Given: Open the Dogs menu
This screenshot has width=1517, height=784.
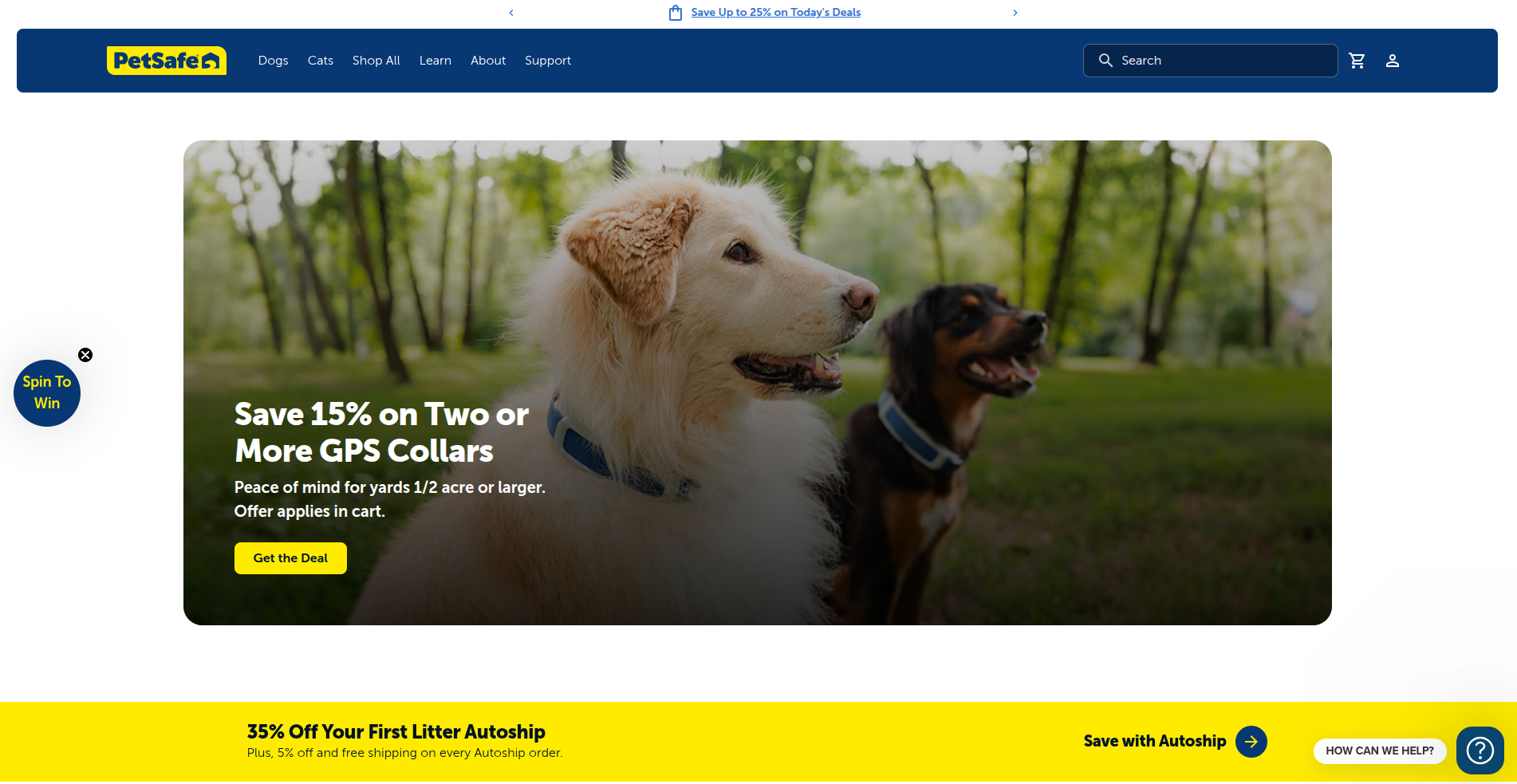Looking at the screenshot, I should tap(274, 61).
